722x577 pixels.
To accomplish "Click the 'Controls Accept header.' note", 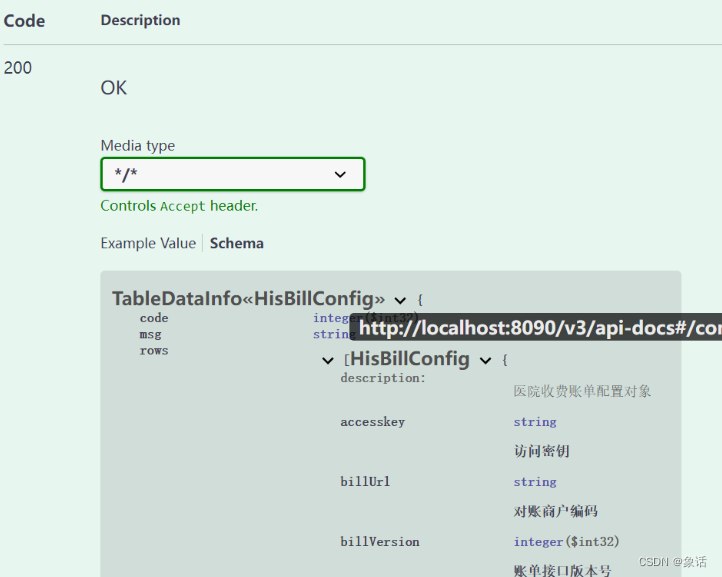I will point(179,206).
